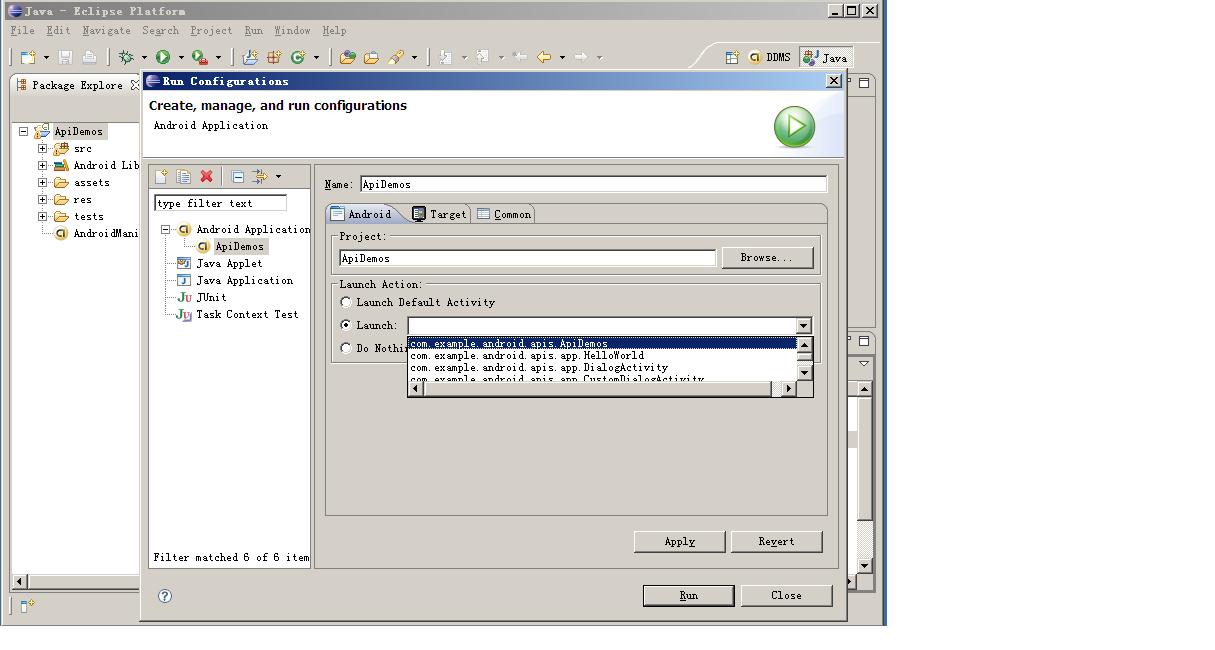Click the Save icon in Eclipse toolbar
This screenshot has width=1215, height=650.
[x=65, y=58]
